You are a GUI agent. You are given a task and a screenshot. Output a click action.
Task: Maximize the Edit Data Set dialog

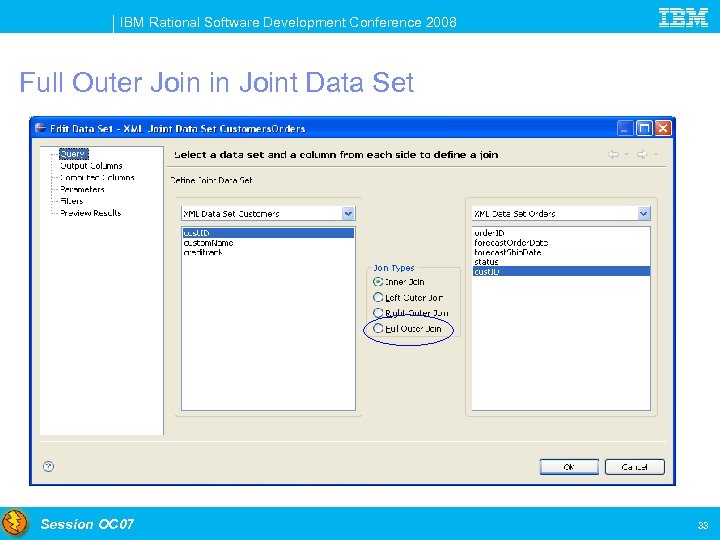[644, 128]
